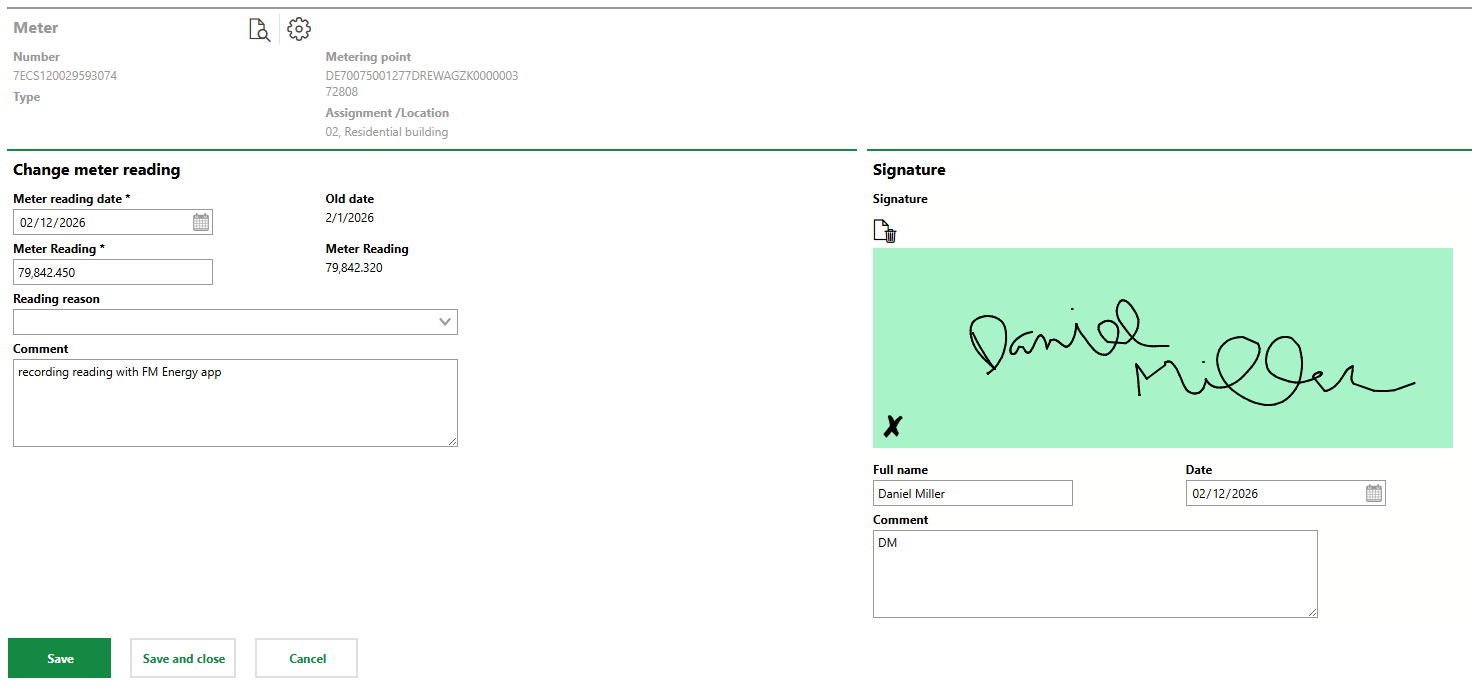Cancel the meter reading change
This screenshot has height=687, width=1472.
pyautogui.click(x=307, y=659)
